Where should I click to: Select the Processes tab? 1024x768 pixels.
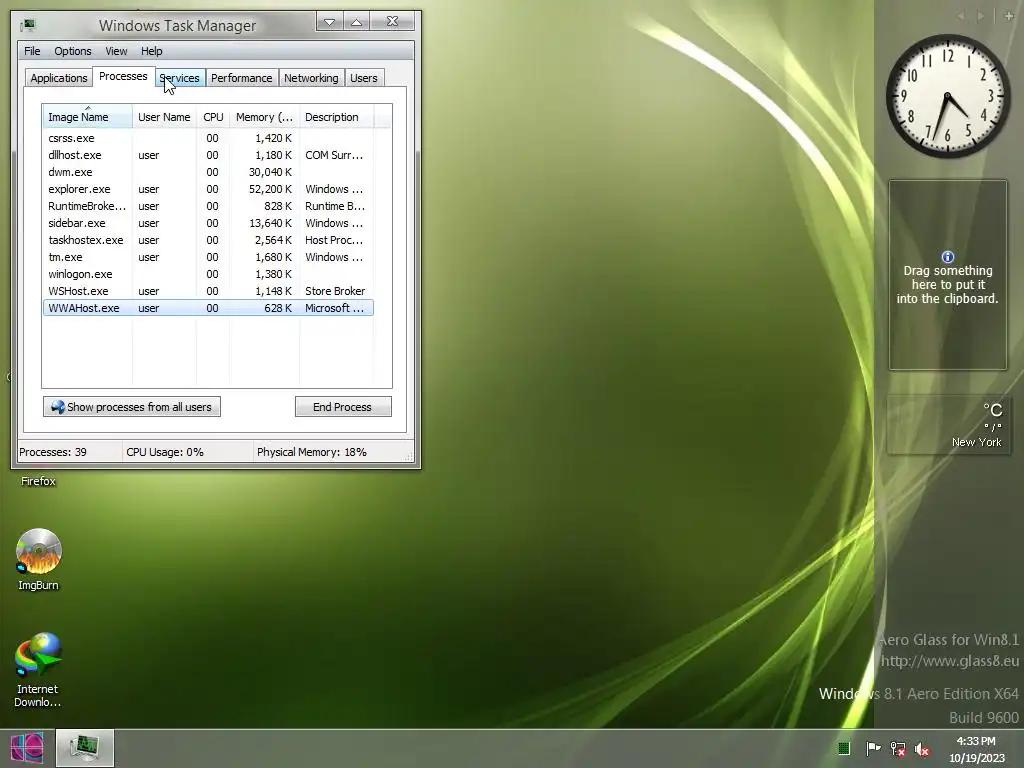(123, 76)
